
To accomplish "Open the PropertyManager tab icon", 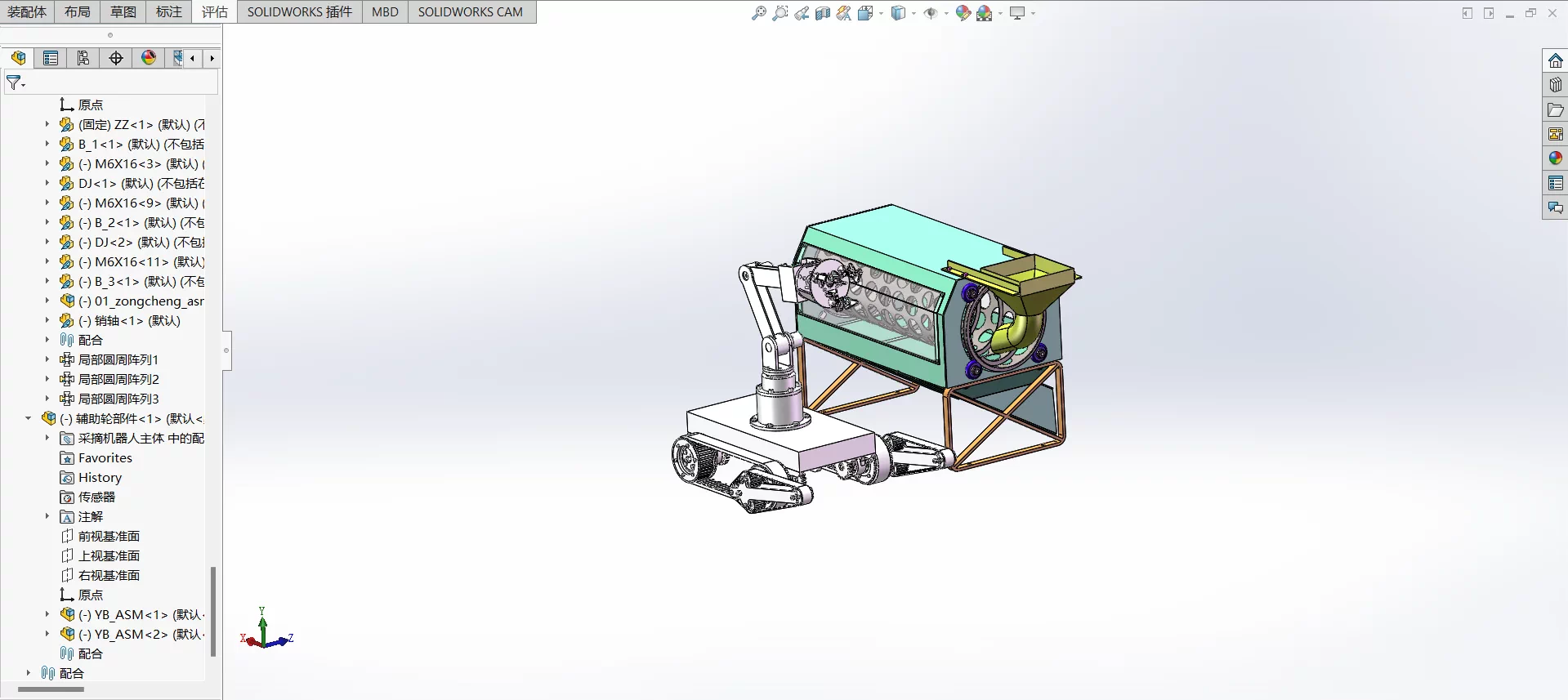I will click(51, 58).
